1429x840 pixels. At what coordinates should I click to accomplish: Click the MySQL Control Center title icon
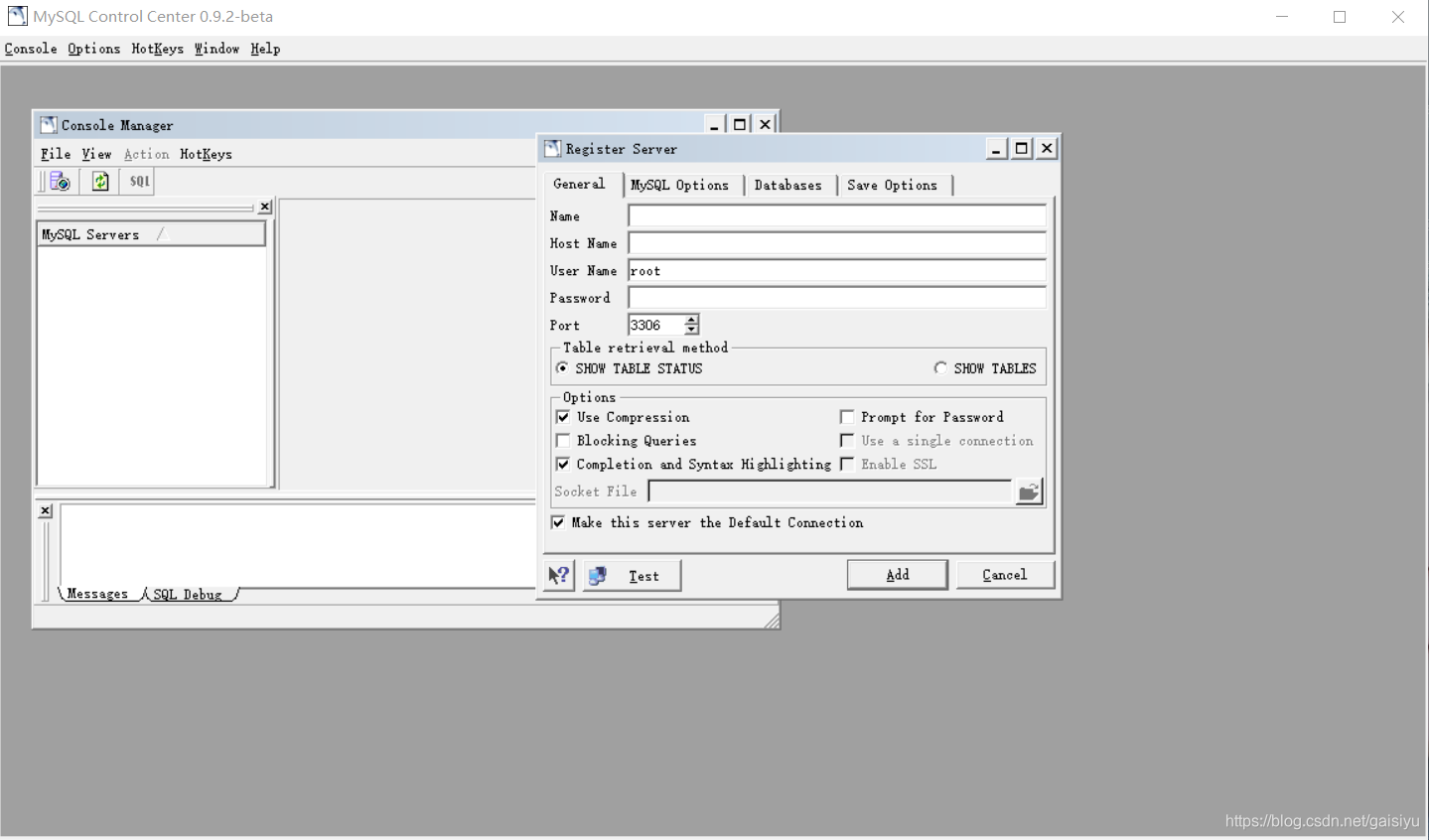[x=17, y=16]
